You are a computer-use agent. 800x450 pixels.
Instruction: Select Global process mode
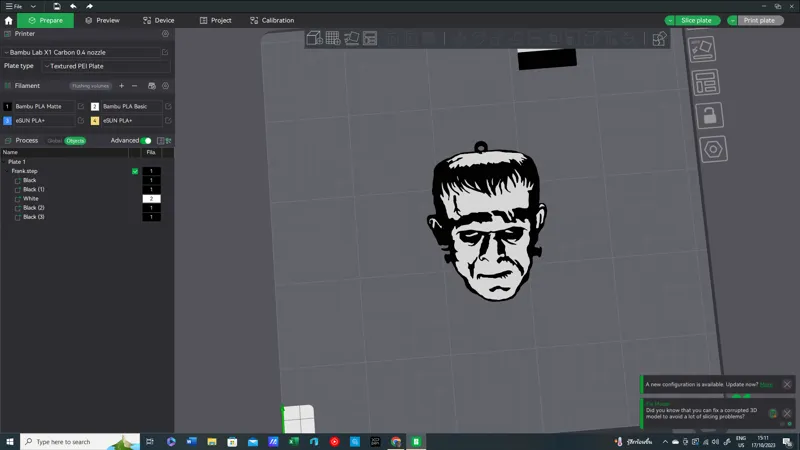54,141
